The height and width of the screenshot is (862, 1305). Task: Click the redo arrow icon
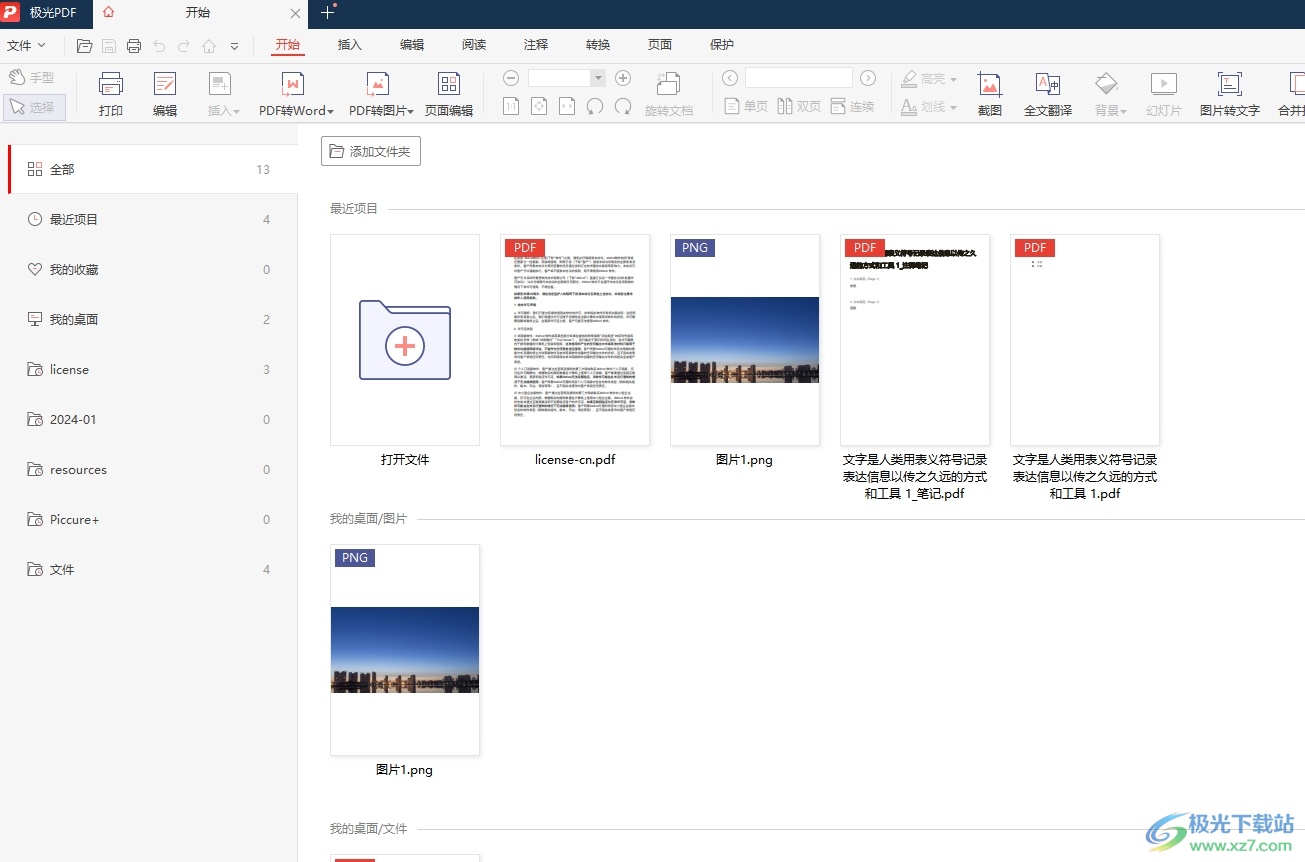pyautogui.click(x=184, y=46)
